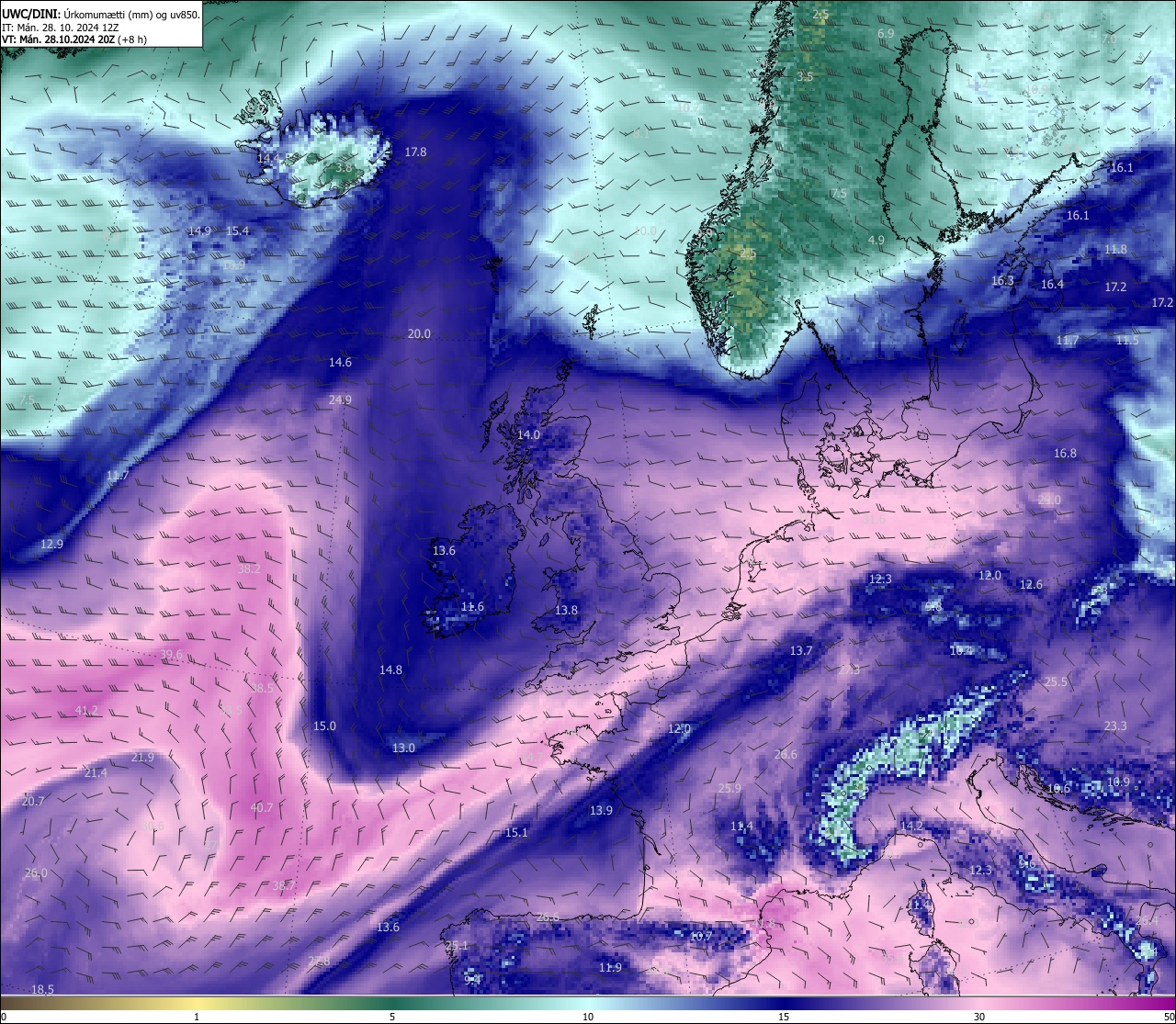Click the 15.4 value southwest of Iceland

tap(237, 231)
